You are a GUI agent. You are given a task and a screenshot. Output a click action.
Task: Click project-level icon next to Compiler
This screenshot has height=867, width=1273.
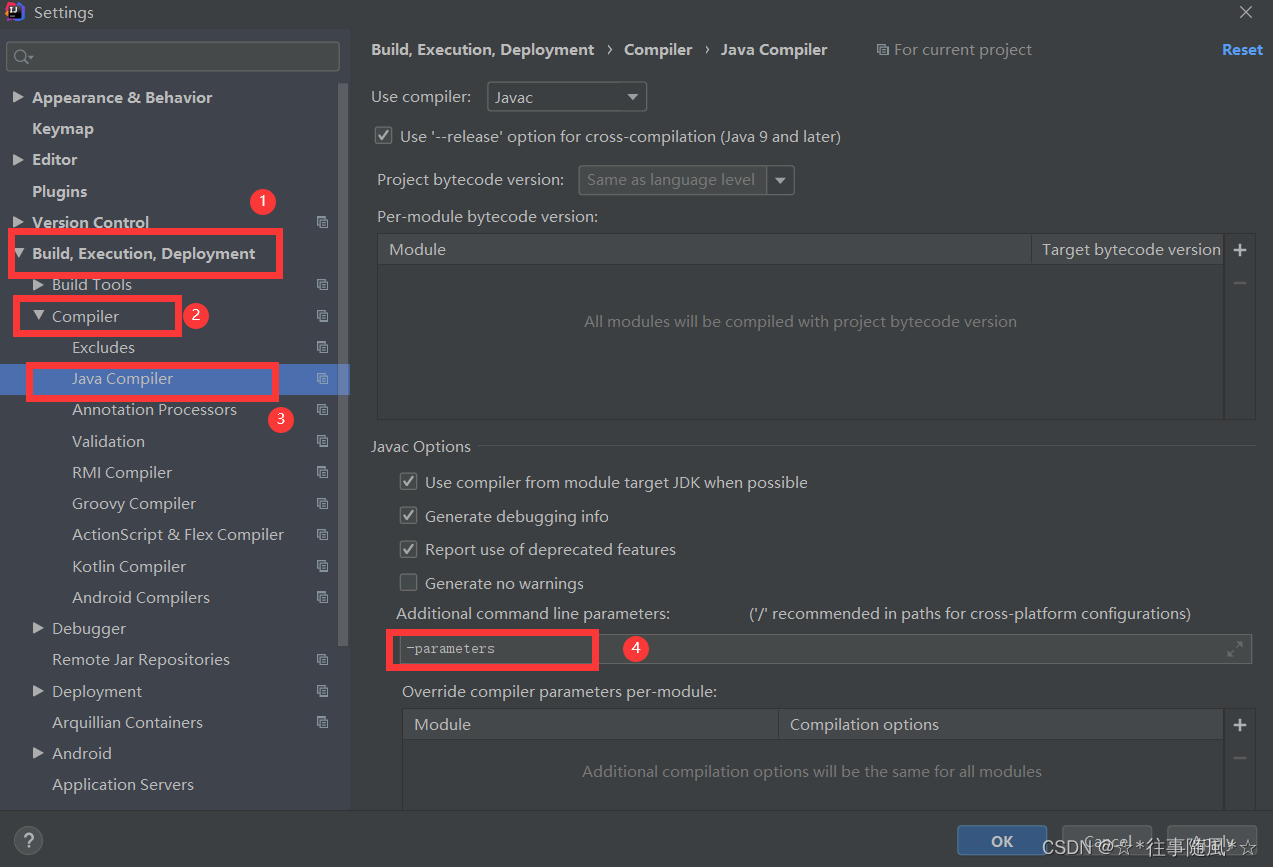(322, 316)
